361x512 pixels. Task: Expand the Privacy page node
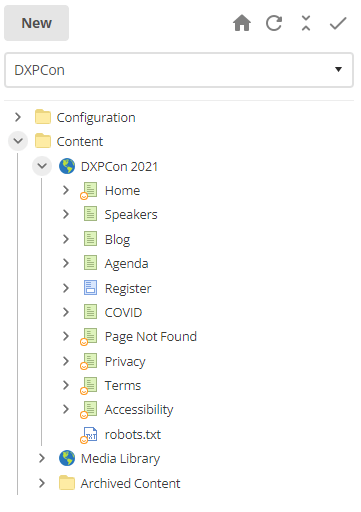click(66, 361)
